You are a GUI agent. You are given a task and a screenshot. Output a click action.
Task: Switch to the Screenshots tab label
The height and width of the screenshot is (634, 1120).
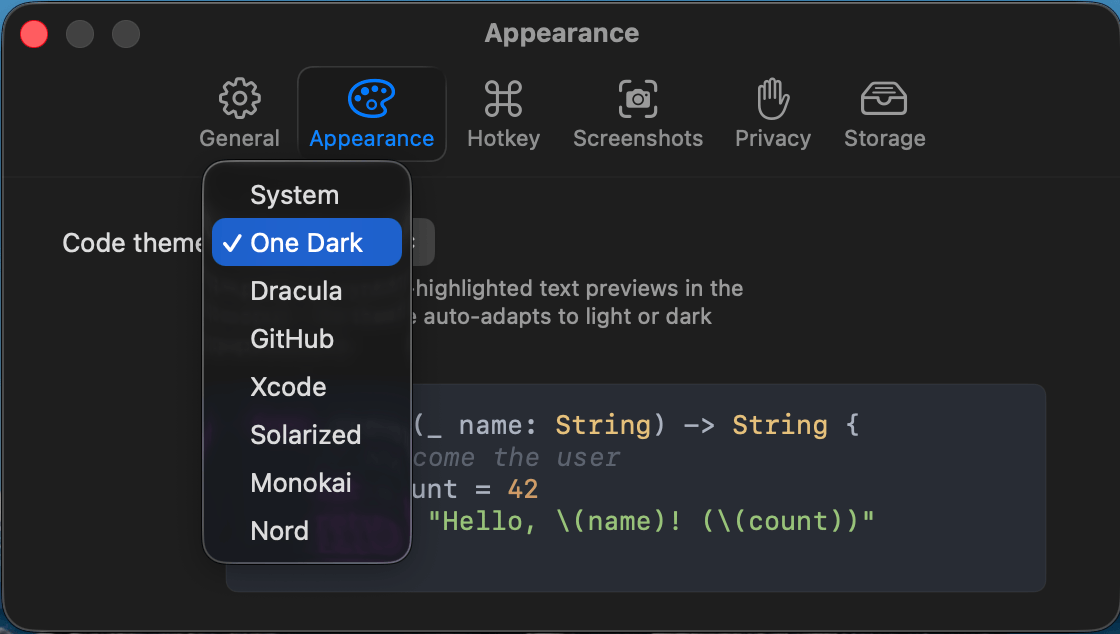coord(638,138)
